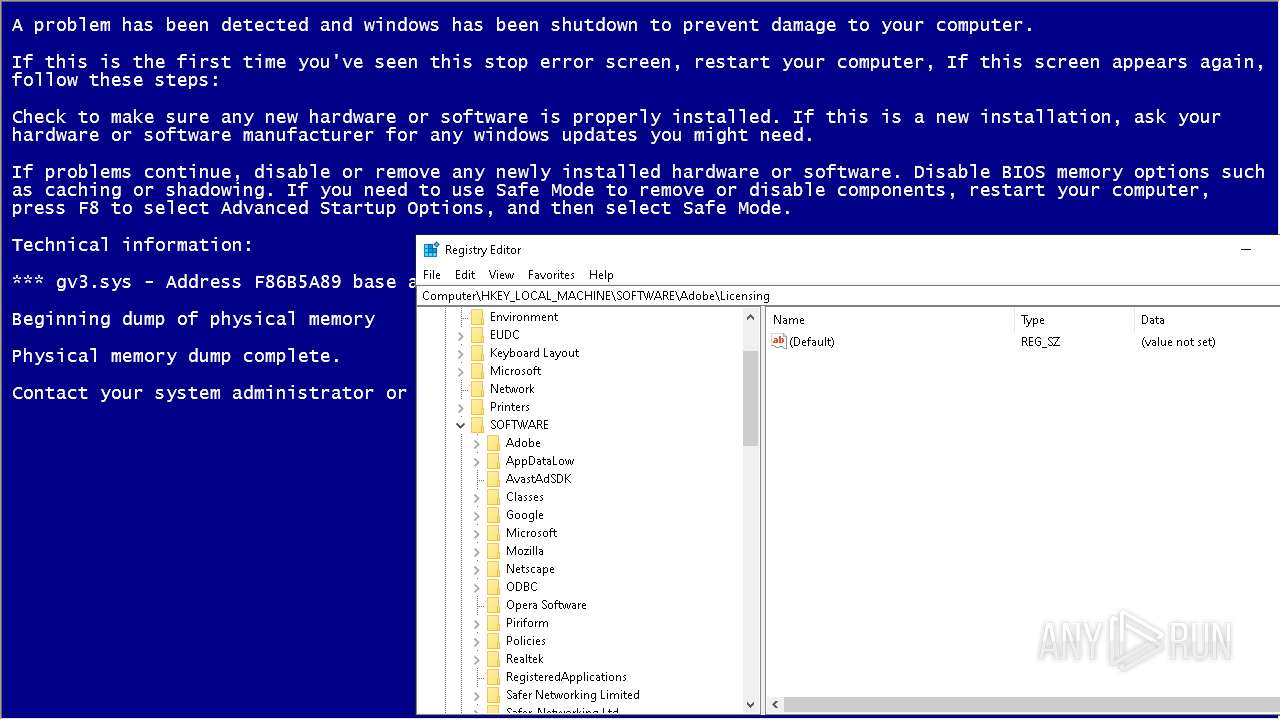The height and width of the screenshot is (720, 1280).
Task: Select the ODBC key label
Action: click(x=521, y=587)
